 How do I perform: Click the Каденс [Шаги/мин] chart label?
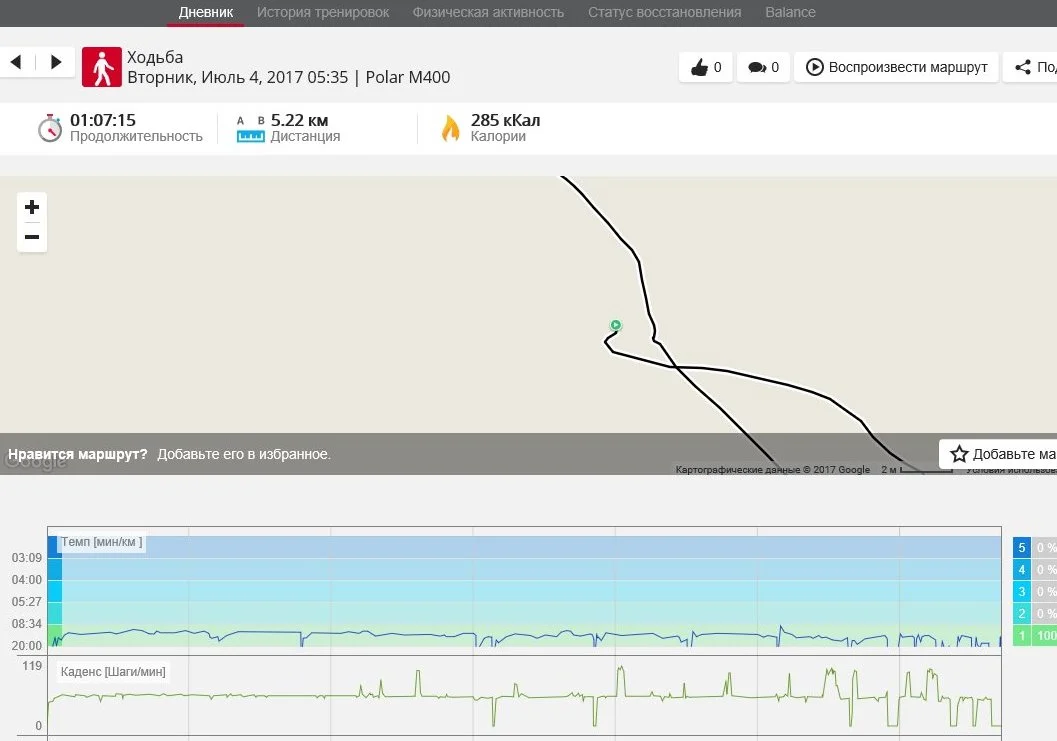coord(113,672)
